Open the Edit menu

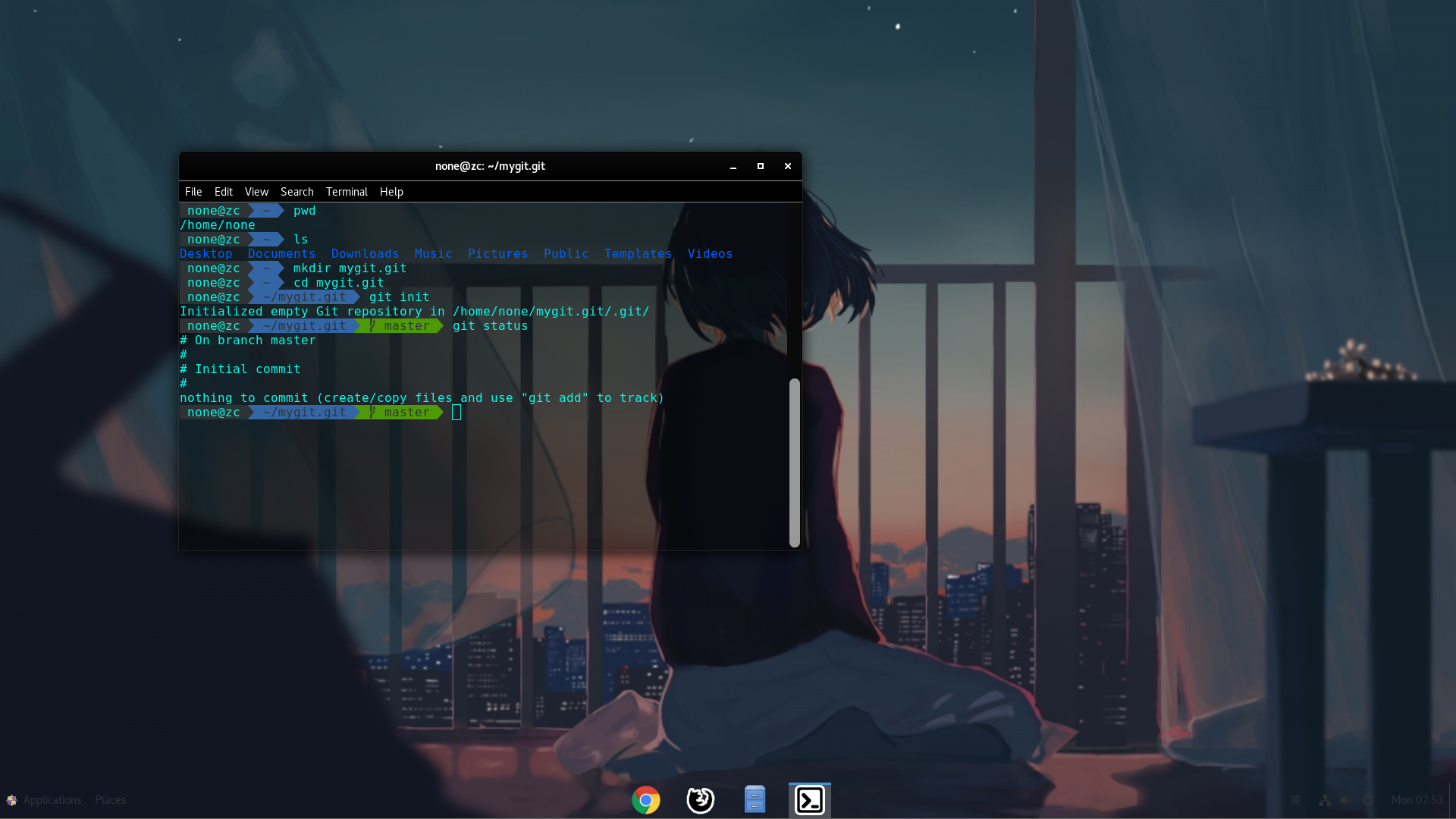click(x=223, y=191)
